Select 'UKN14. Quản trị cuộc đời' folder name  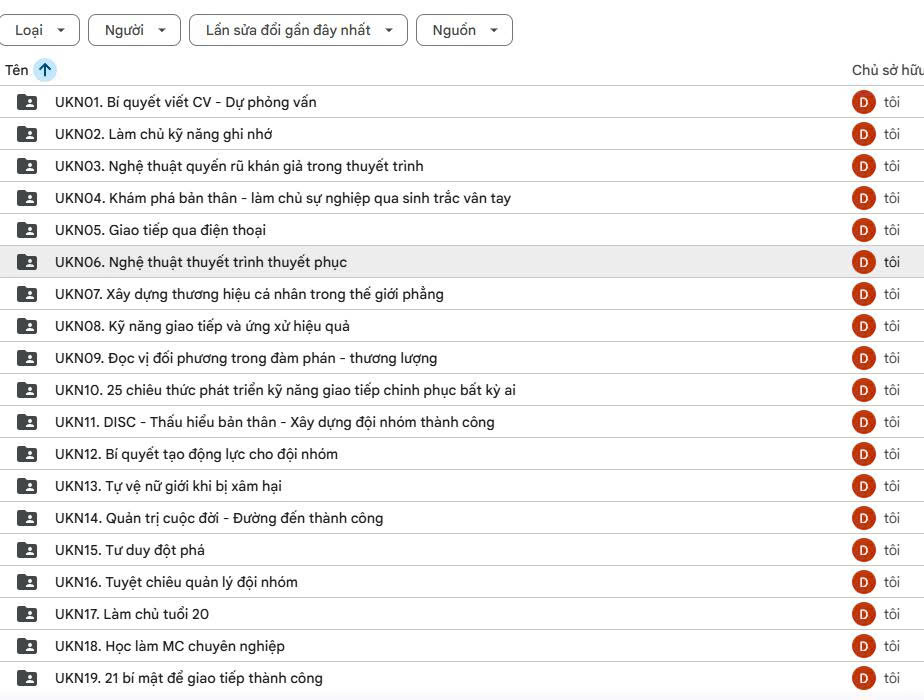coord(219,518)
